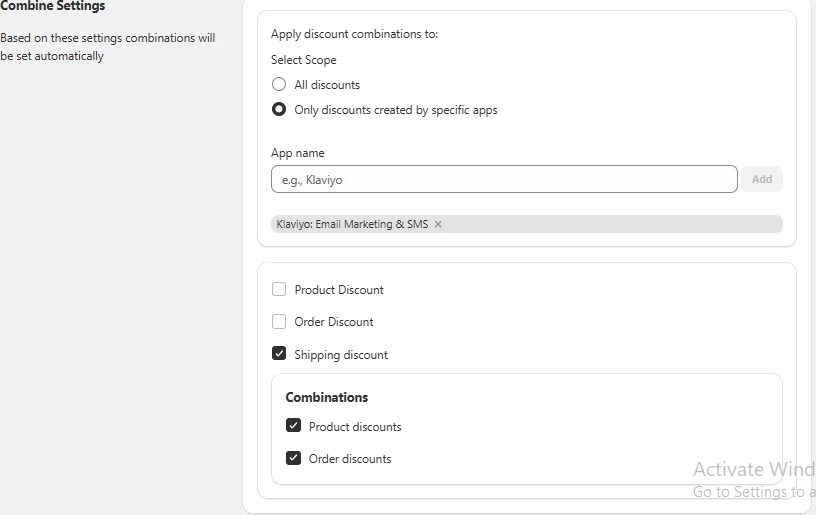
Task: Click the Add button beside App name
Action: 762,179
